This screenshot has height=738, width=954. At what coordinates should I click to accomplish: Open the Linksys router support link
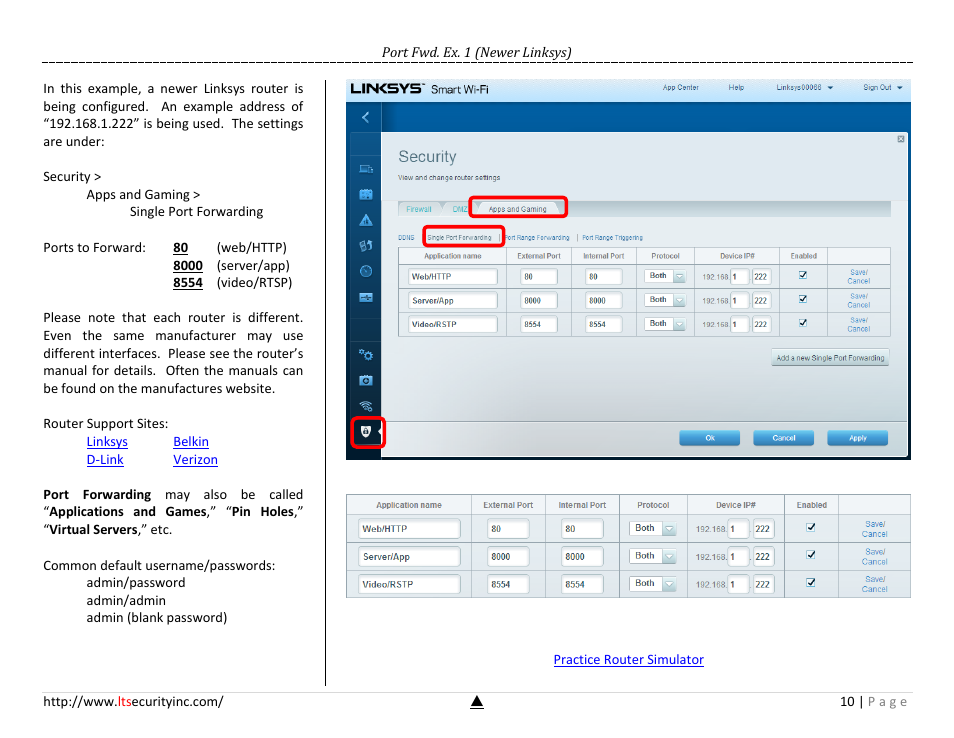point(107,442)
